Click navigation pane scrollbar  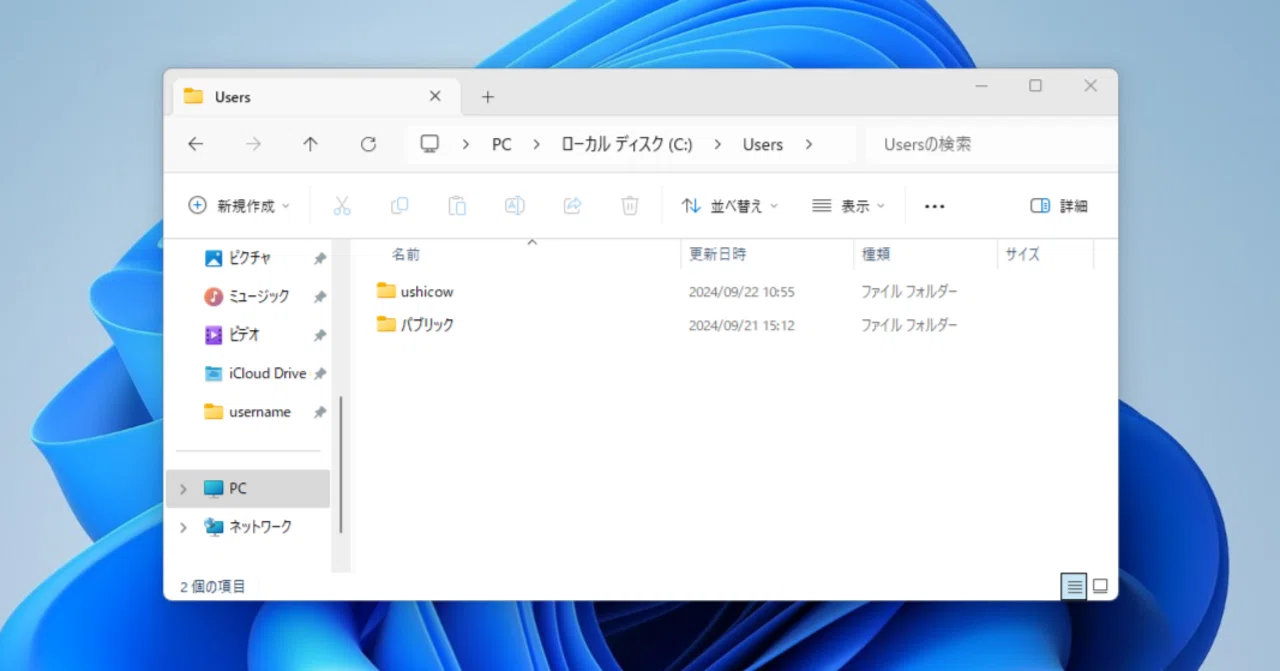coord(341,465)
